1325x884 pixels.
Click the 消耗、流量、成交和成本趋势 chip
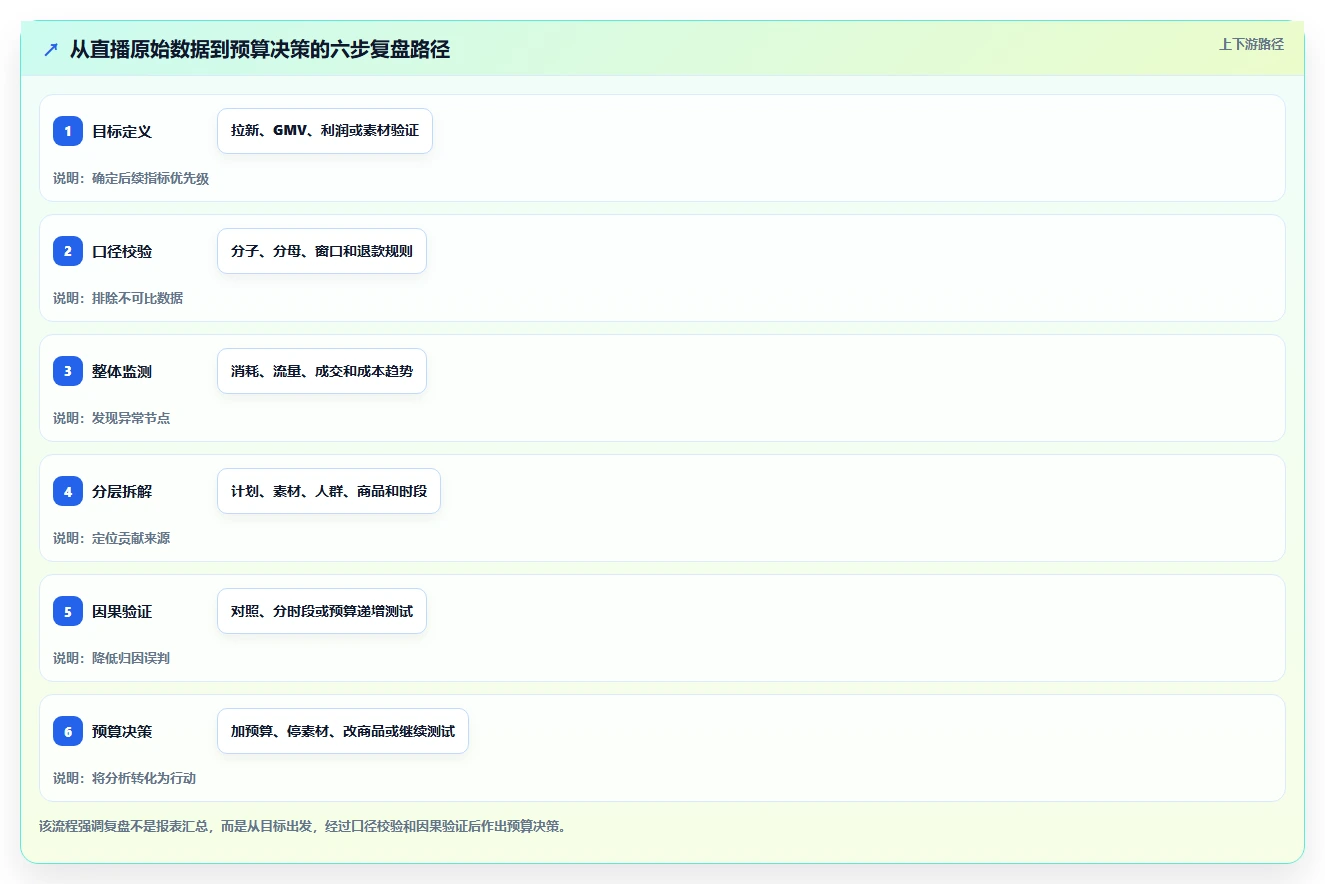(322, 371)
